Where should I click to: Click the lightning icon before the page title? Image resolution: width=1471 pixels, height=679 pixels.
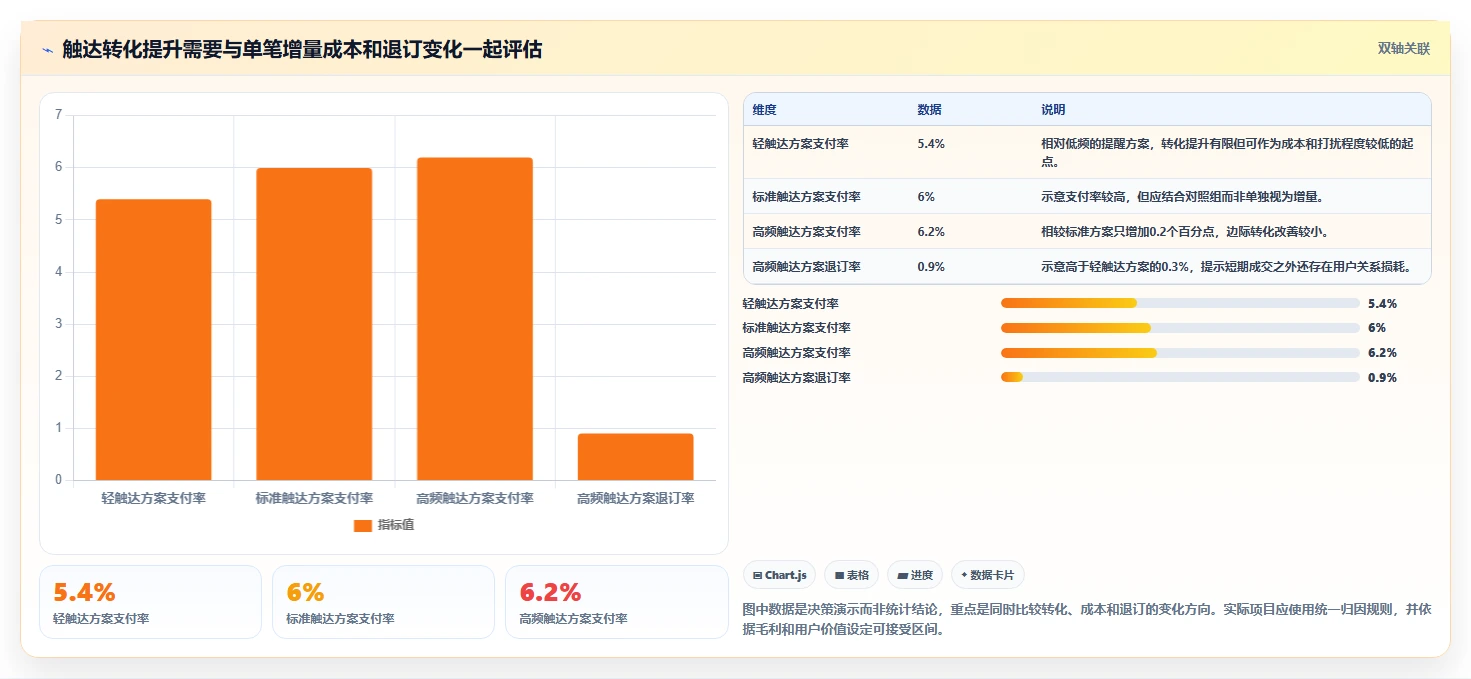(x=47, y=50)
